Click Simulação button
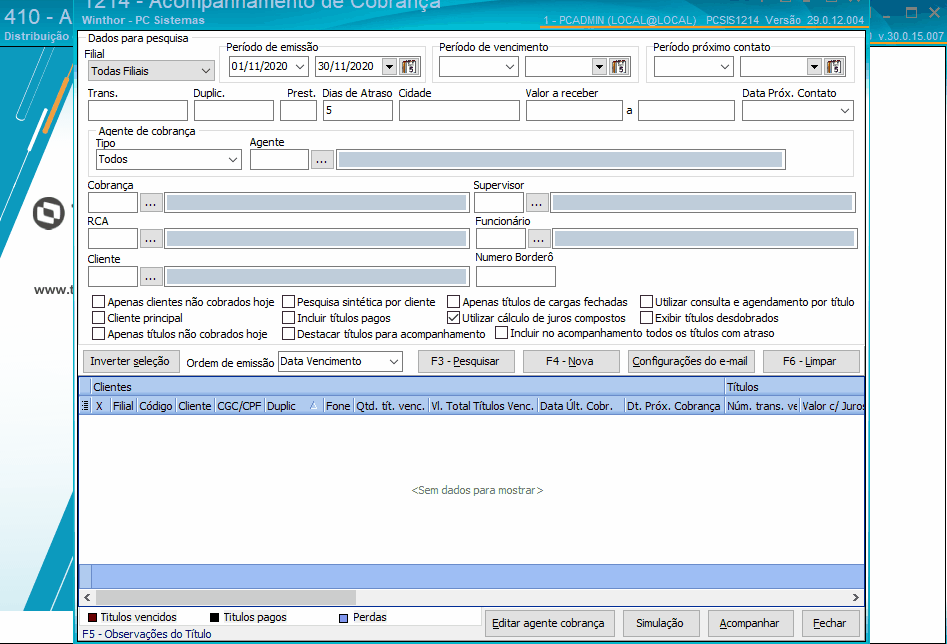Viewport: 947px width, 644px height. click(x=661, y=623)
